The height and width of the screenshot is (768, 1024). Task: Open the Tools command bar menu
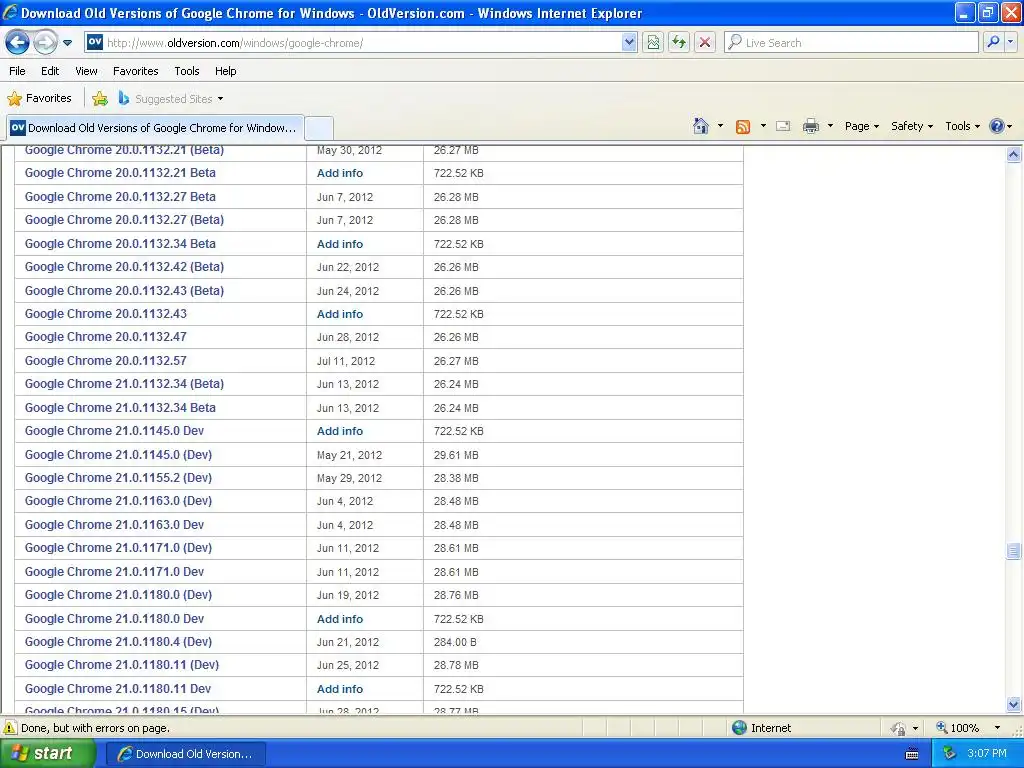click(x=962, y=126)
